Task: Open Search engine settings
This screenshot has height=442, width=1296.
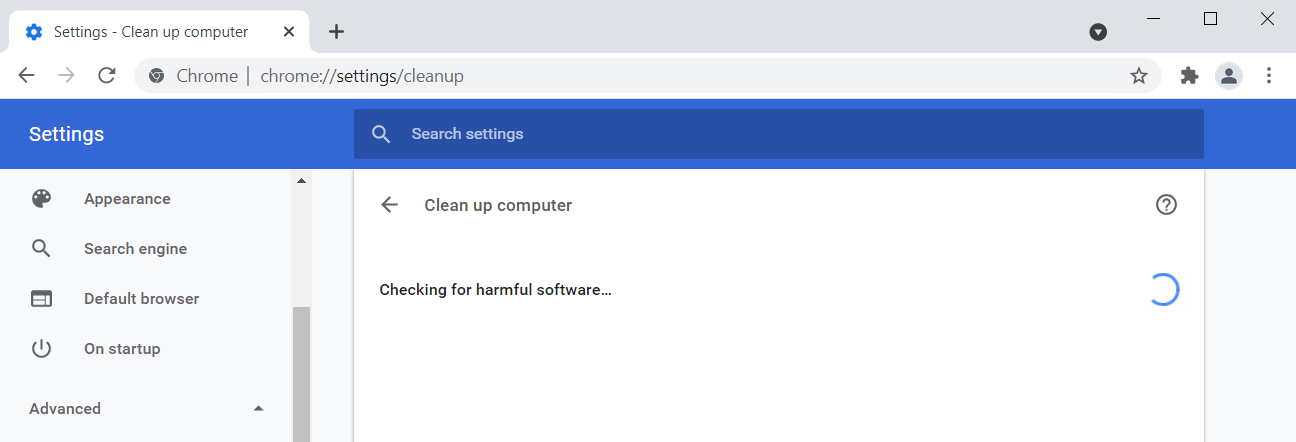Action: tap(135, 249)
